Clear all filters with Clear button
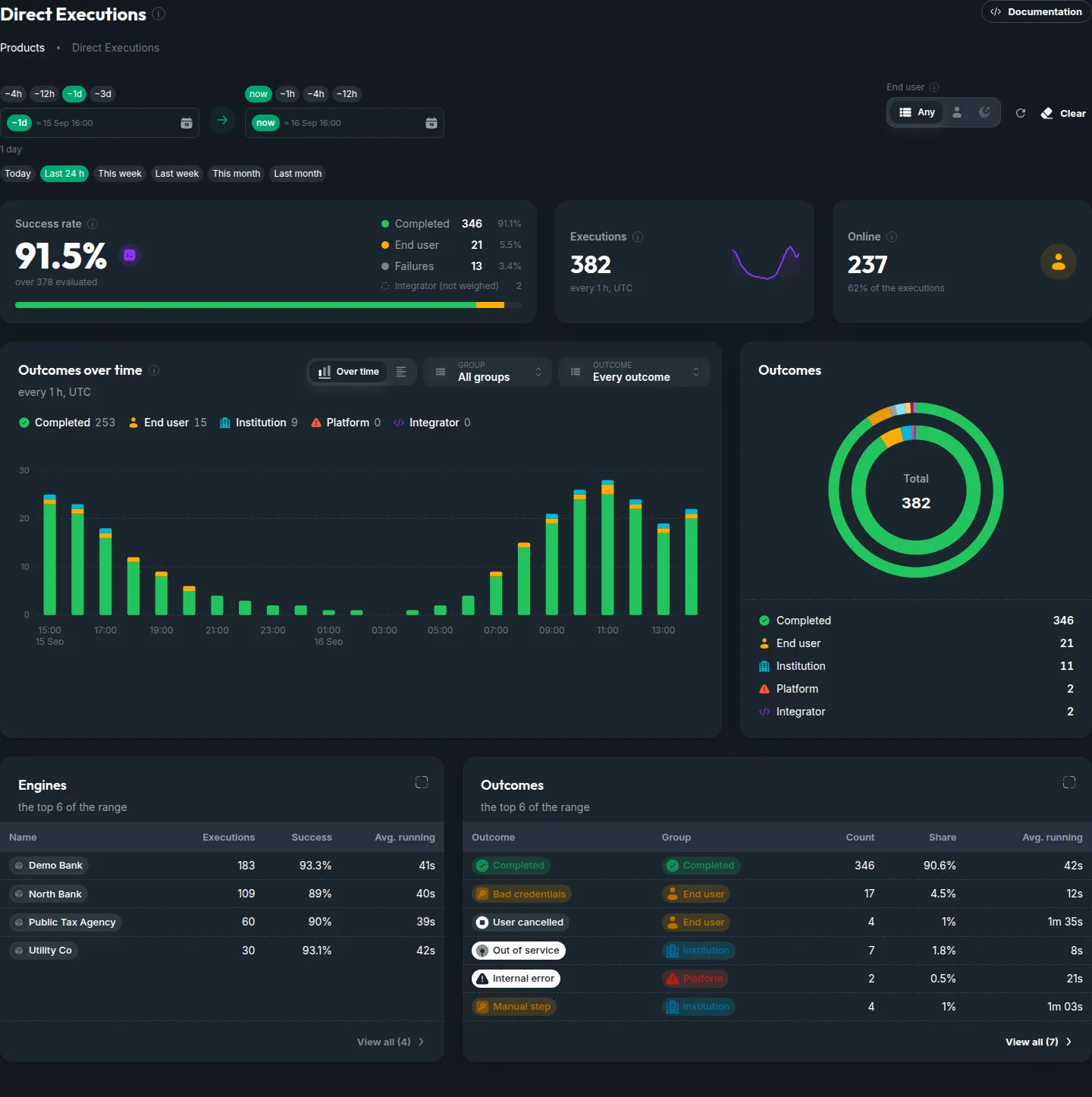Screen dimensions: 1092x1097 1063,113
